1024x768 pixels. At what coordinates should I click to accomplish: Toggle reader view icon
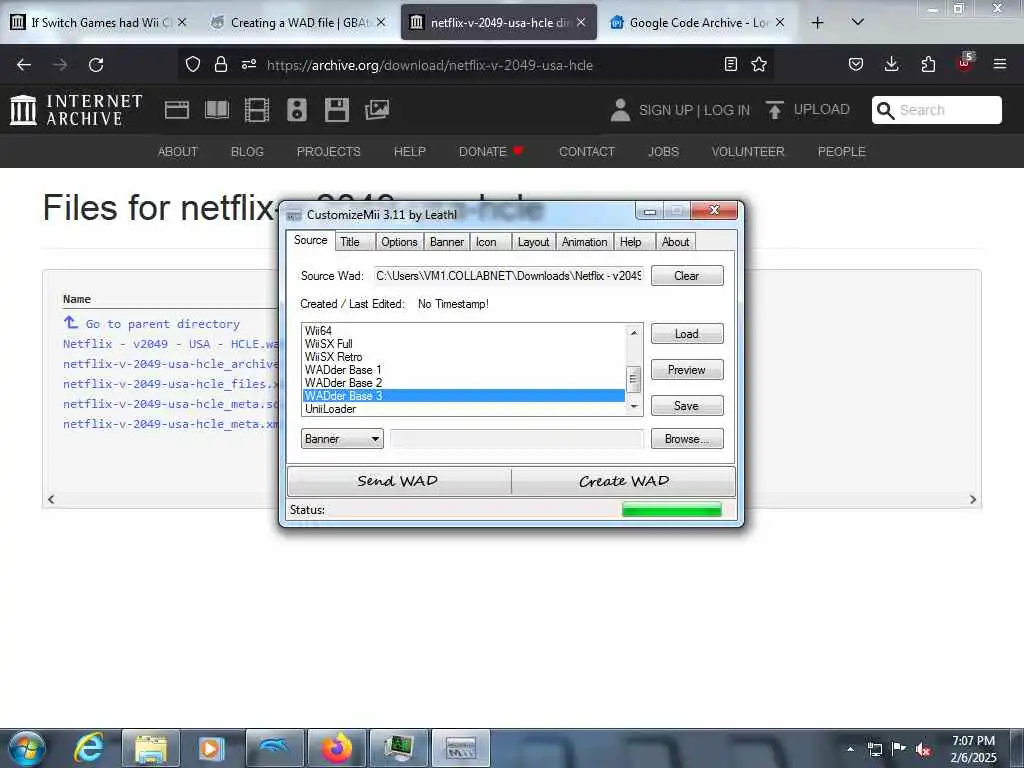[x=731, y=64]
